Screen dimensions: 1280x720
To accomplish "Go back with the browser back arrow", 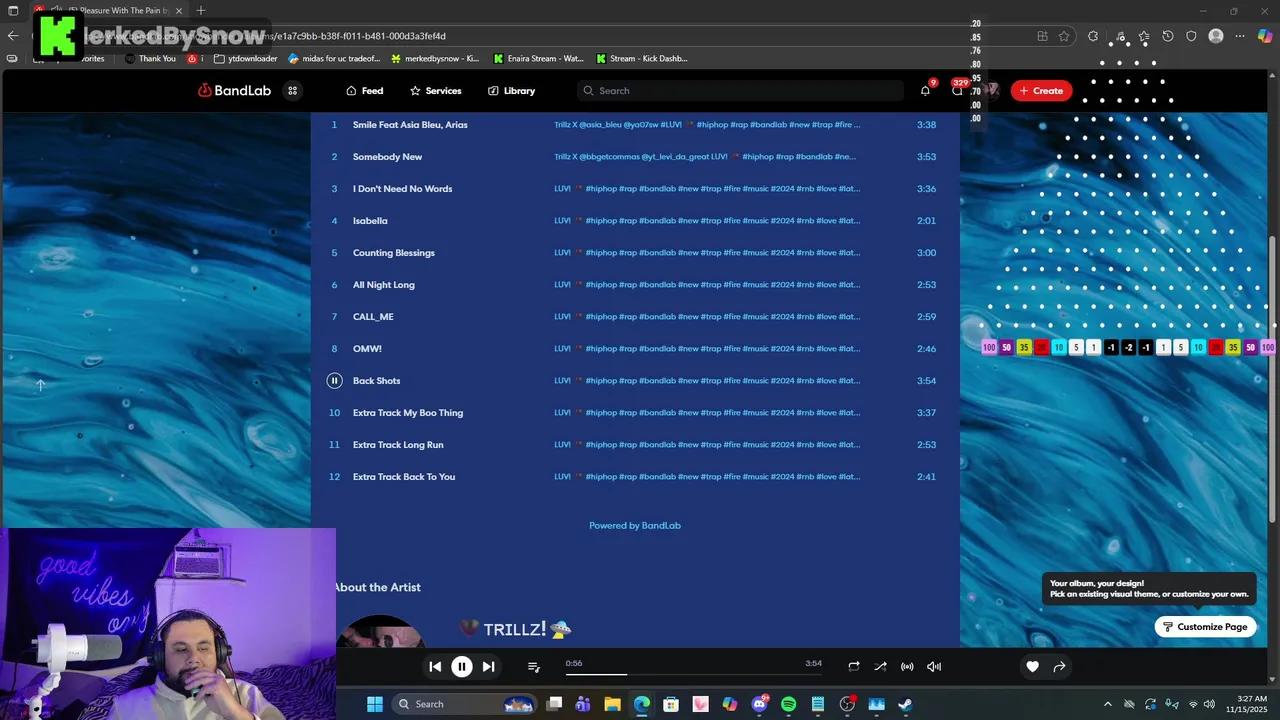I will pyautogui.click(x=13, y=36).
